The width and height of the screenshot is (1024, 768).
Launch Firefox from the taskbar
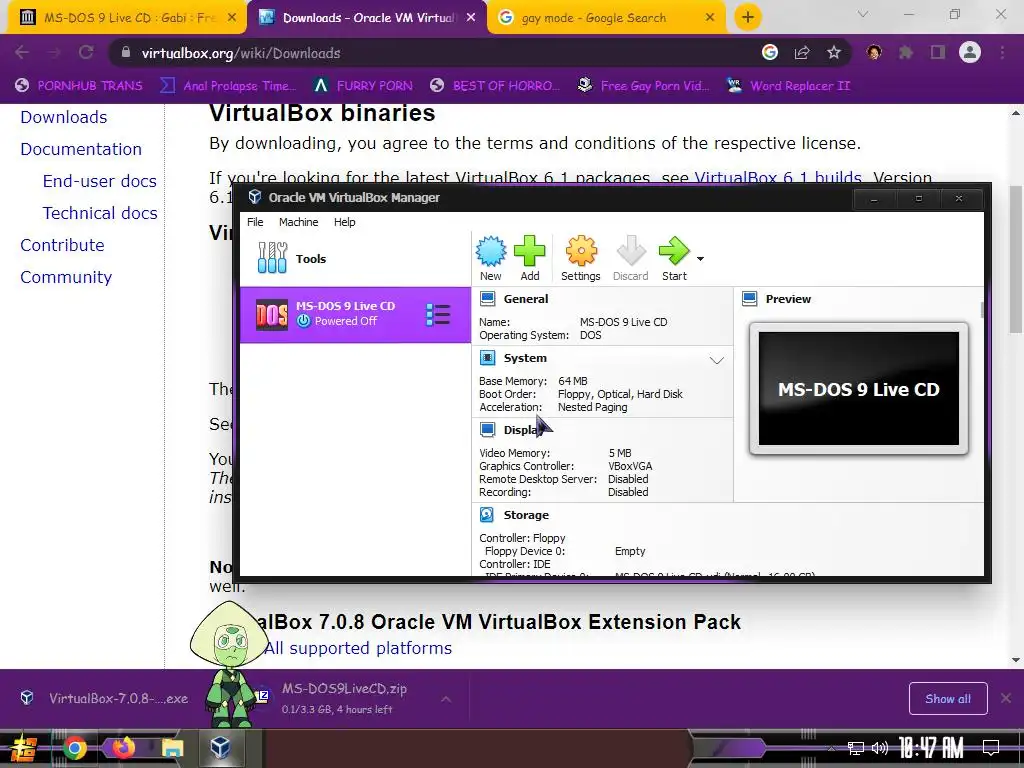[123, 748]
